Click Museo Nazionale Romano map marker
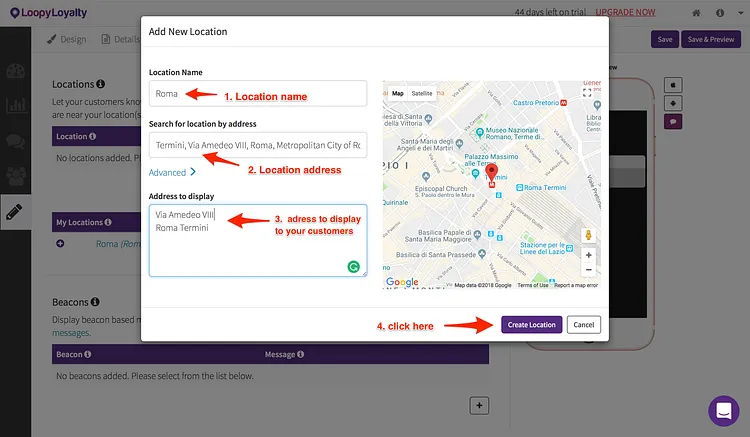Screen dimensions: 750x437 (x=480, y=133)
